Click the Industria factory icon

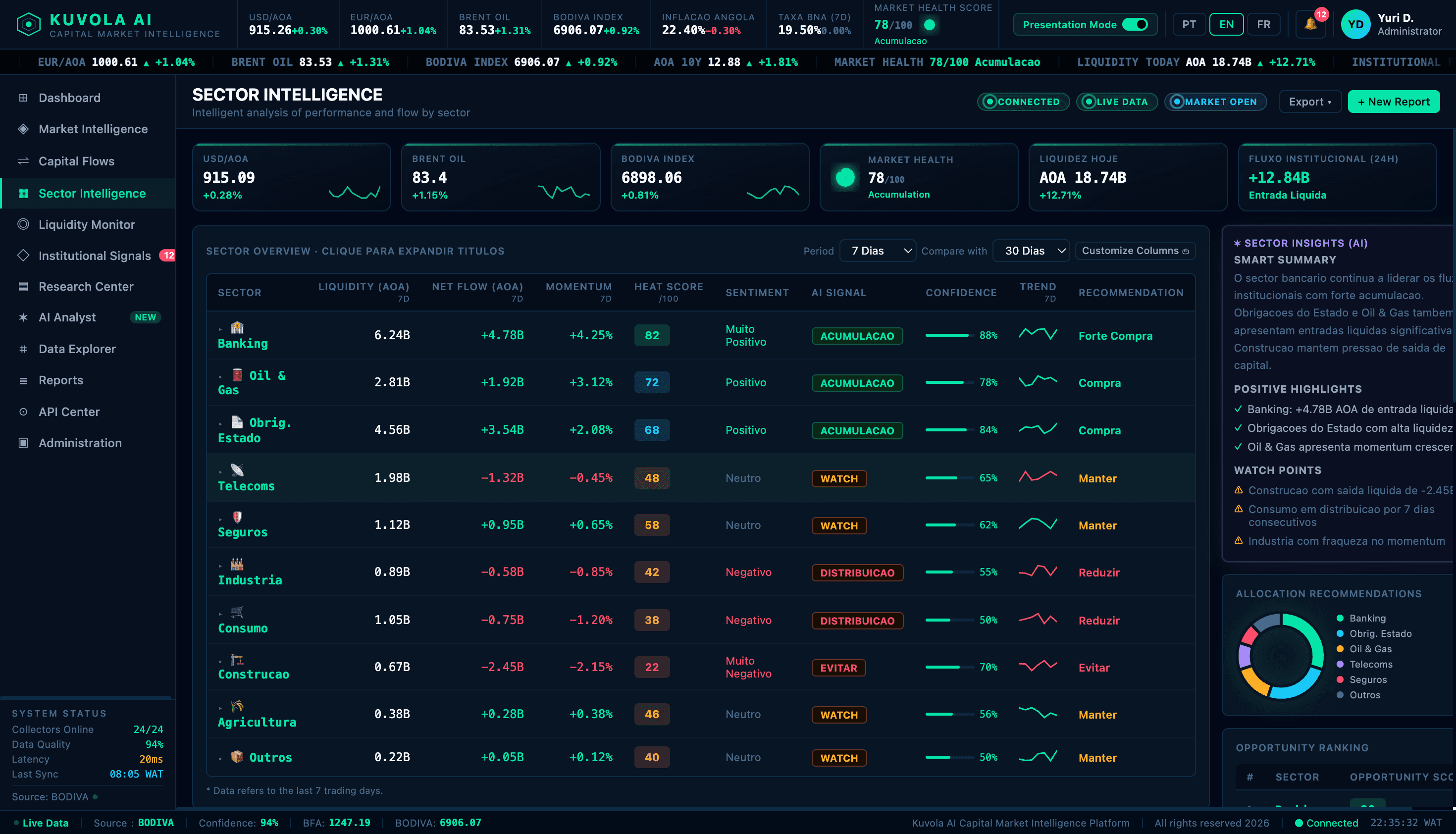pyautogui.click(x=237, y=565)
